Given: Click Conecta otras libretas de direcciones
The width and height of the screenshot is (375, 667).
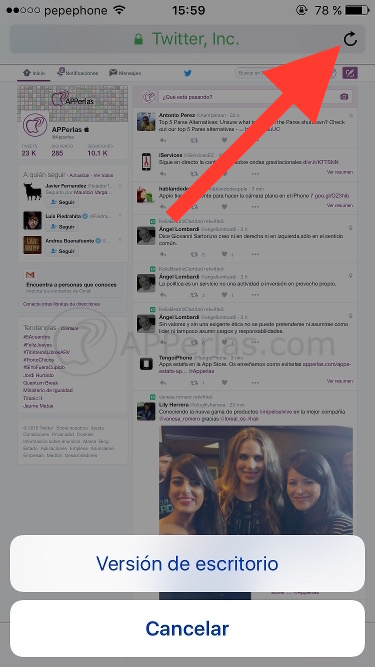Looking at the screenshot, I should [62, 304].
